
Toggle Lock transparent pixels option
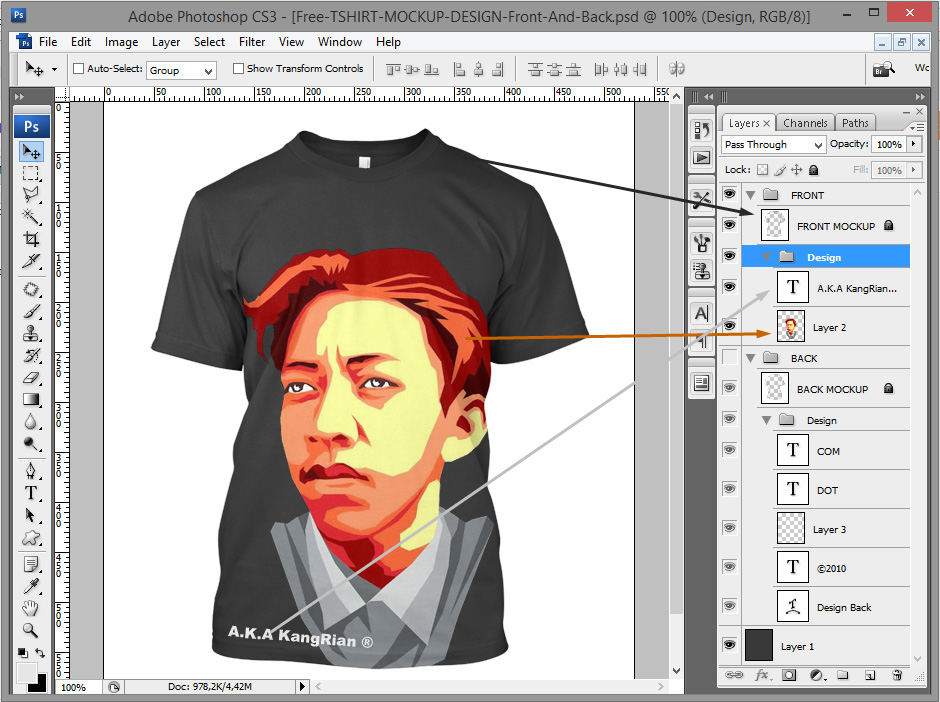tap(762, 170)
